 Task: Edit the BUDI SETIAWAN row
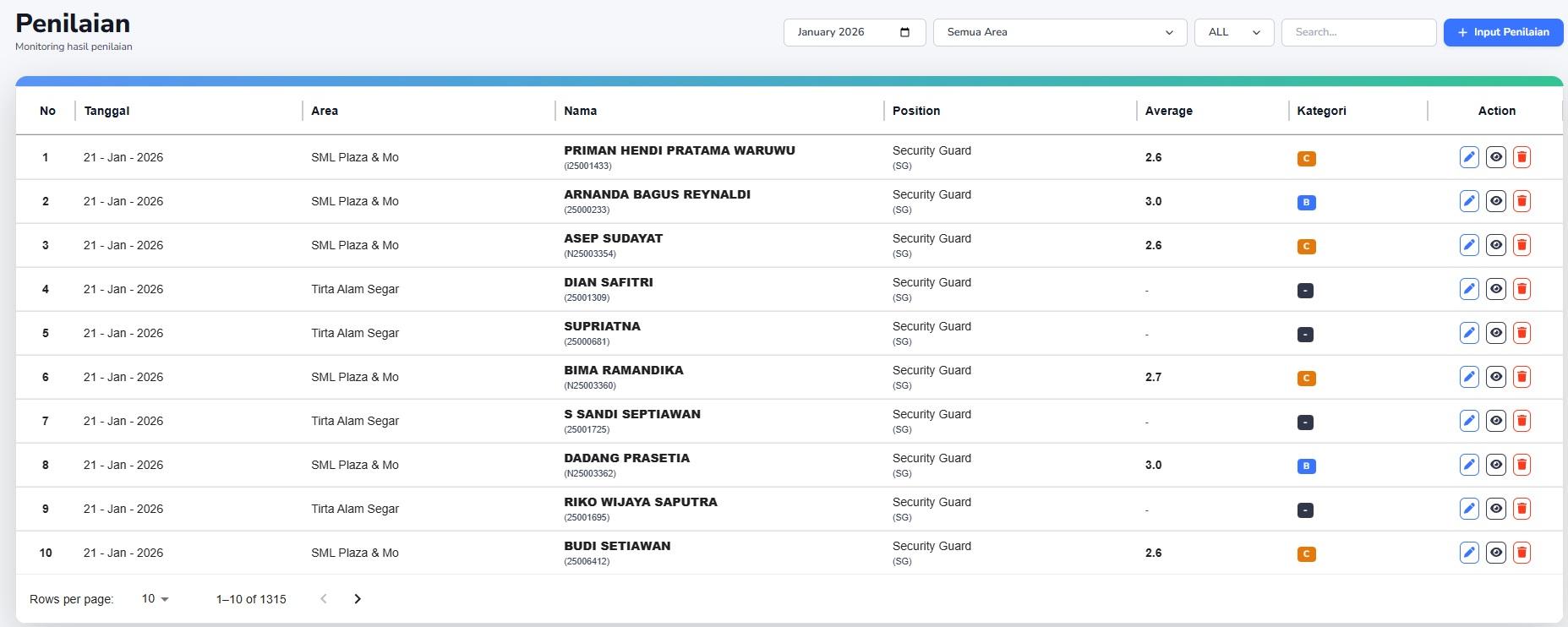[1469, 553]
